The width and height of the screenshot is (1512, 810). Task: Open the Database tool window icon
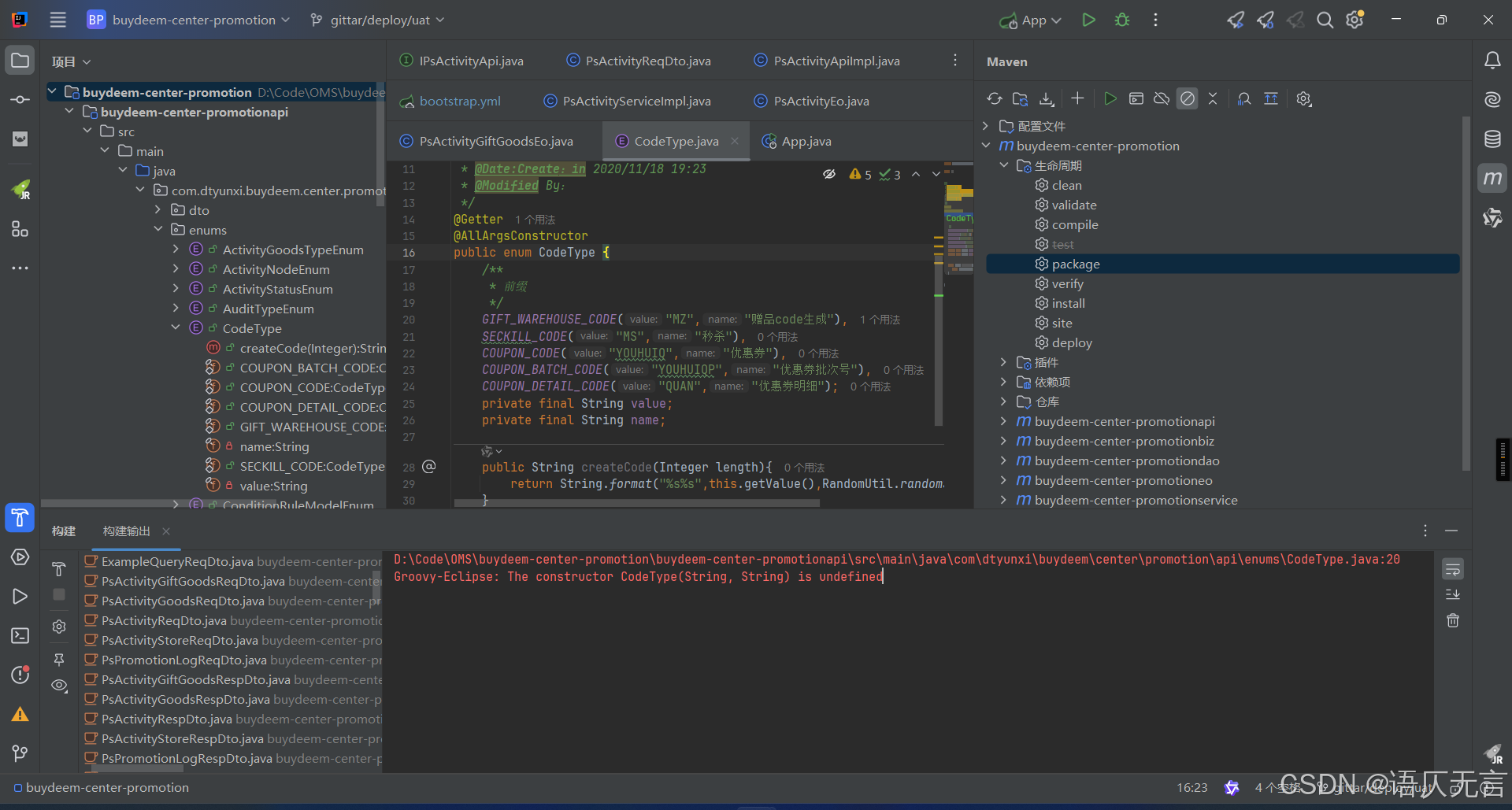(x=1492, y=139)
